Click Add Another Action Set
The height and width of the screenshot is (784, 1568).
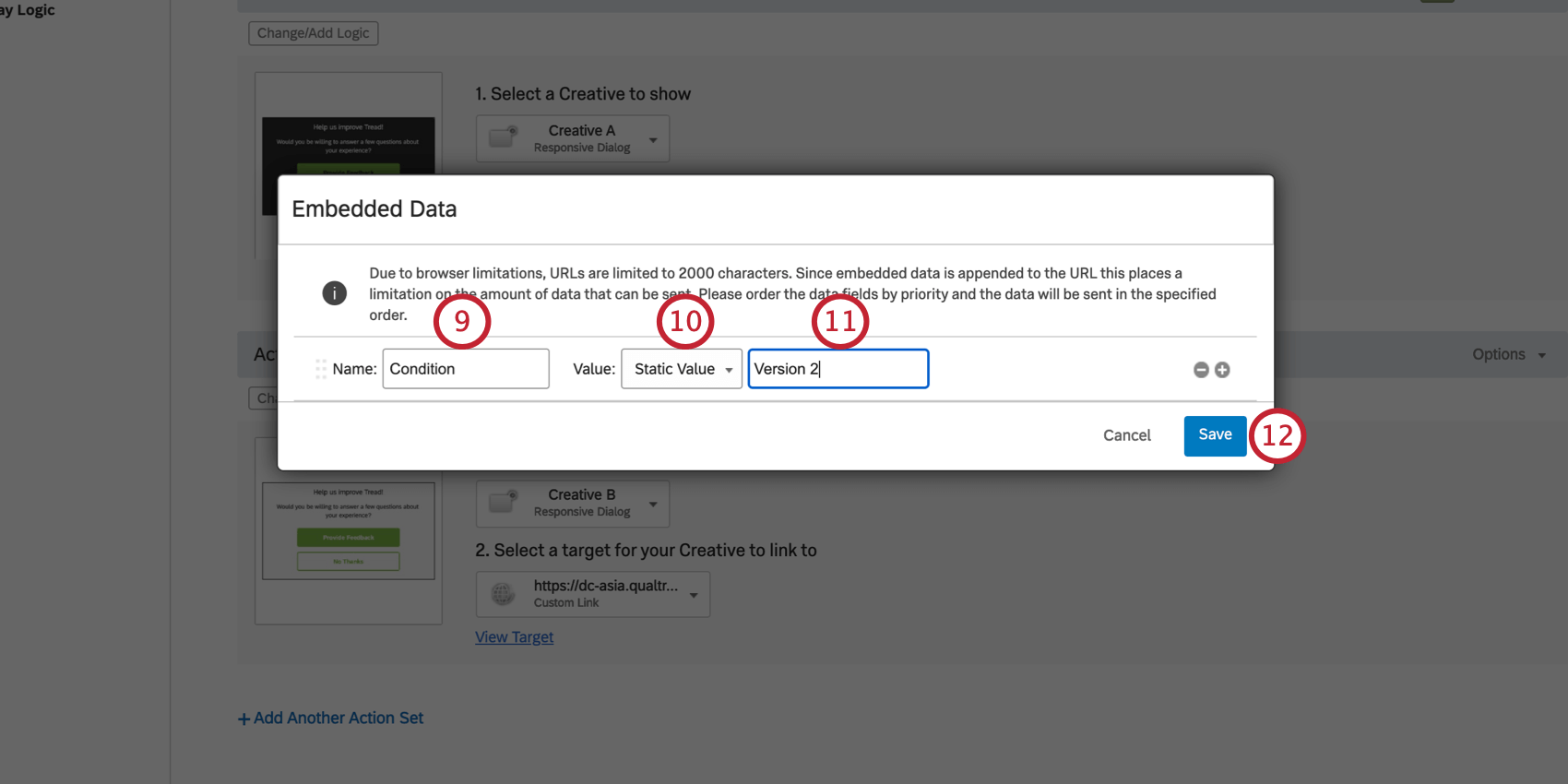(x=331, y=719)
